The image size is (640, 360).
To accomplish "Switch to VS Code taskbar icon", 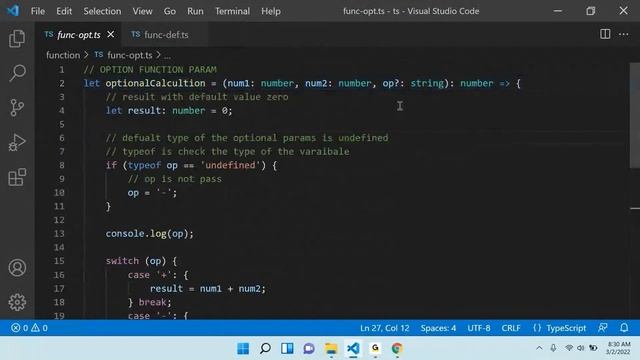I will (x=353, y=349).
